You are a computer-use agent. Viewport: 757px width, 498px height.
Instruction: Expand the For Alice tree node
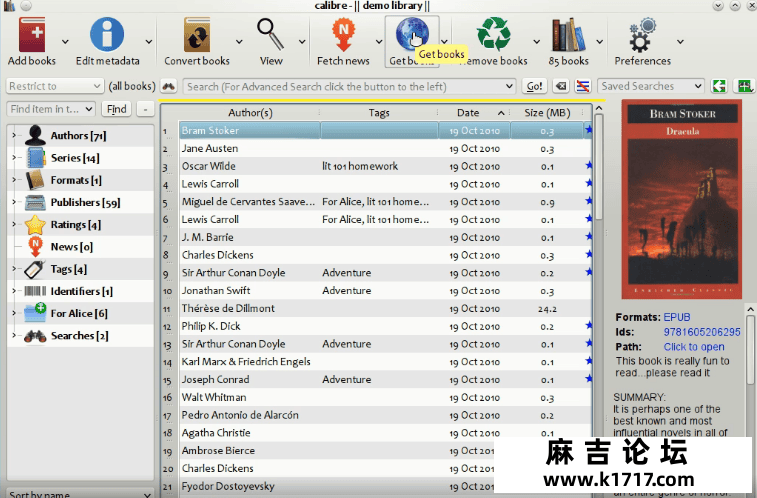pos(14,313)
